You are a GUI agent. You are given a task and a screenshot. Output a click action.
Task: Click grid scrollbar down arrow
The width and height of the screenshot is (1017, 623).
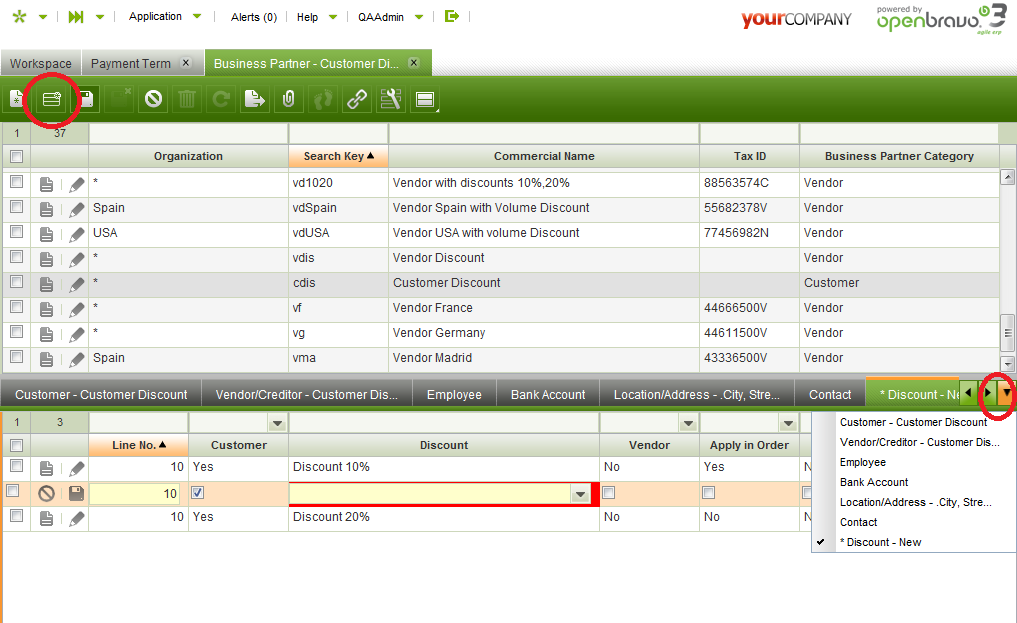click(x=1007, y=364)
